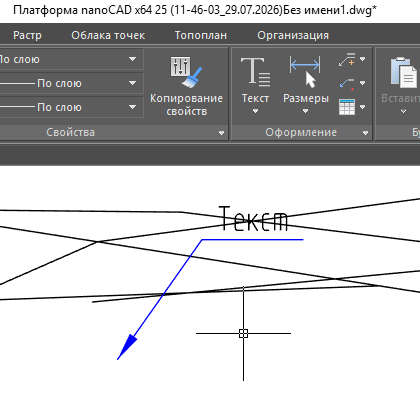
Task: Switch to the Растр ribbon tab
Action: click(x=27, y=35)
